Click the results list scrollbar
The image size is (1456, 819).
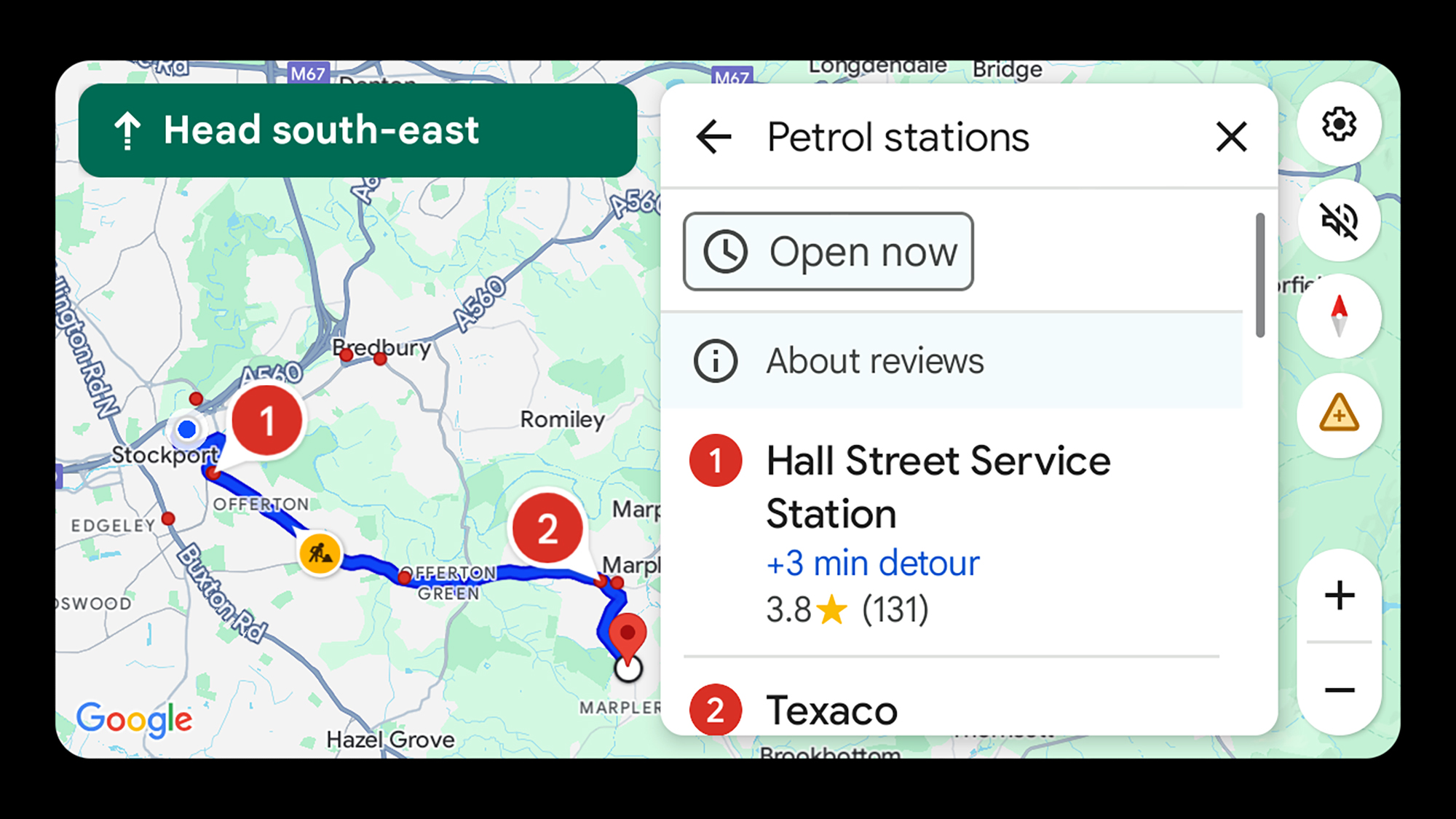1259,275
